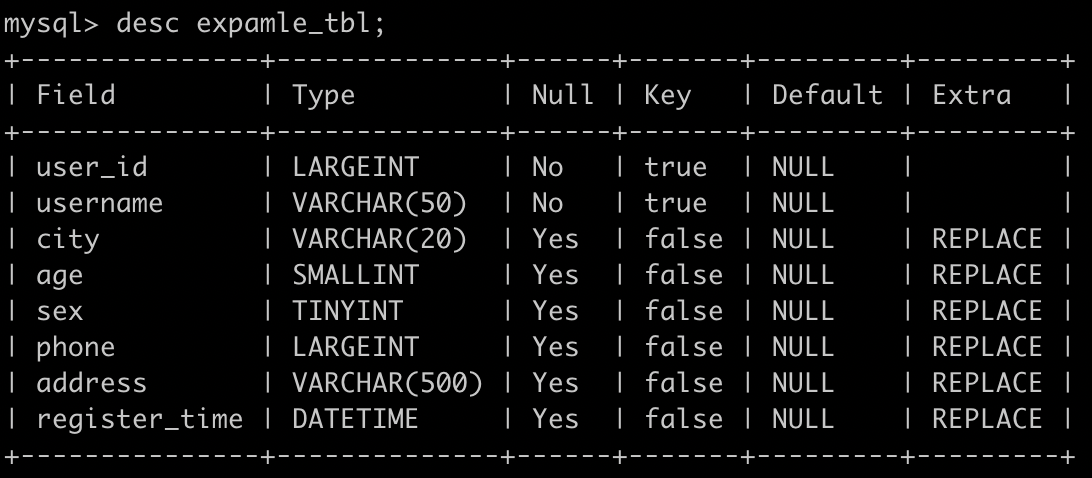
Task: Select the register_time field name
Action: [x=140, y=419]
